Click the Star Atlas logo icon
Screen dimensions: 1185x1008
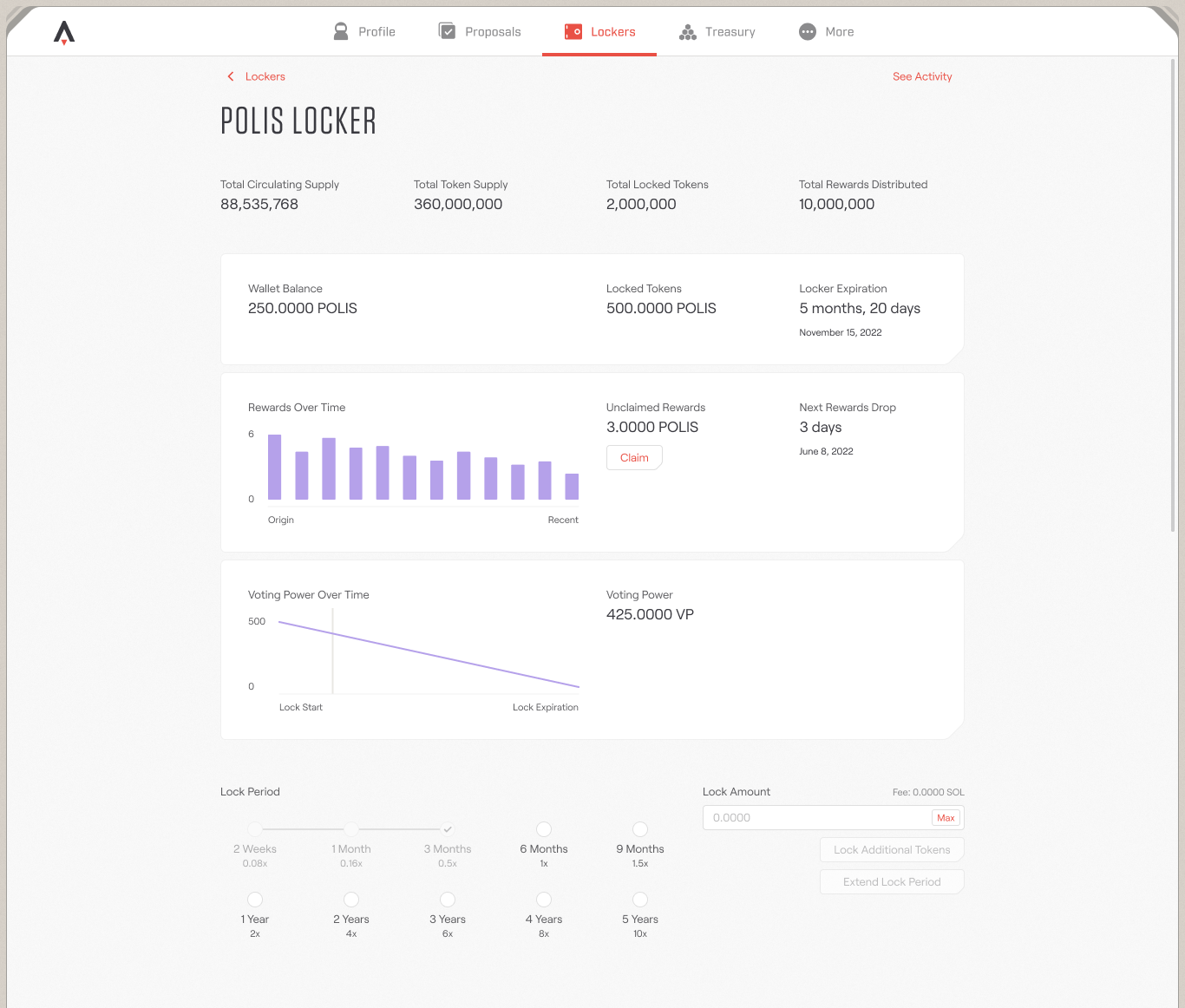(x=64, y=33)
